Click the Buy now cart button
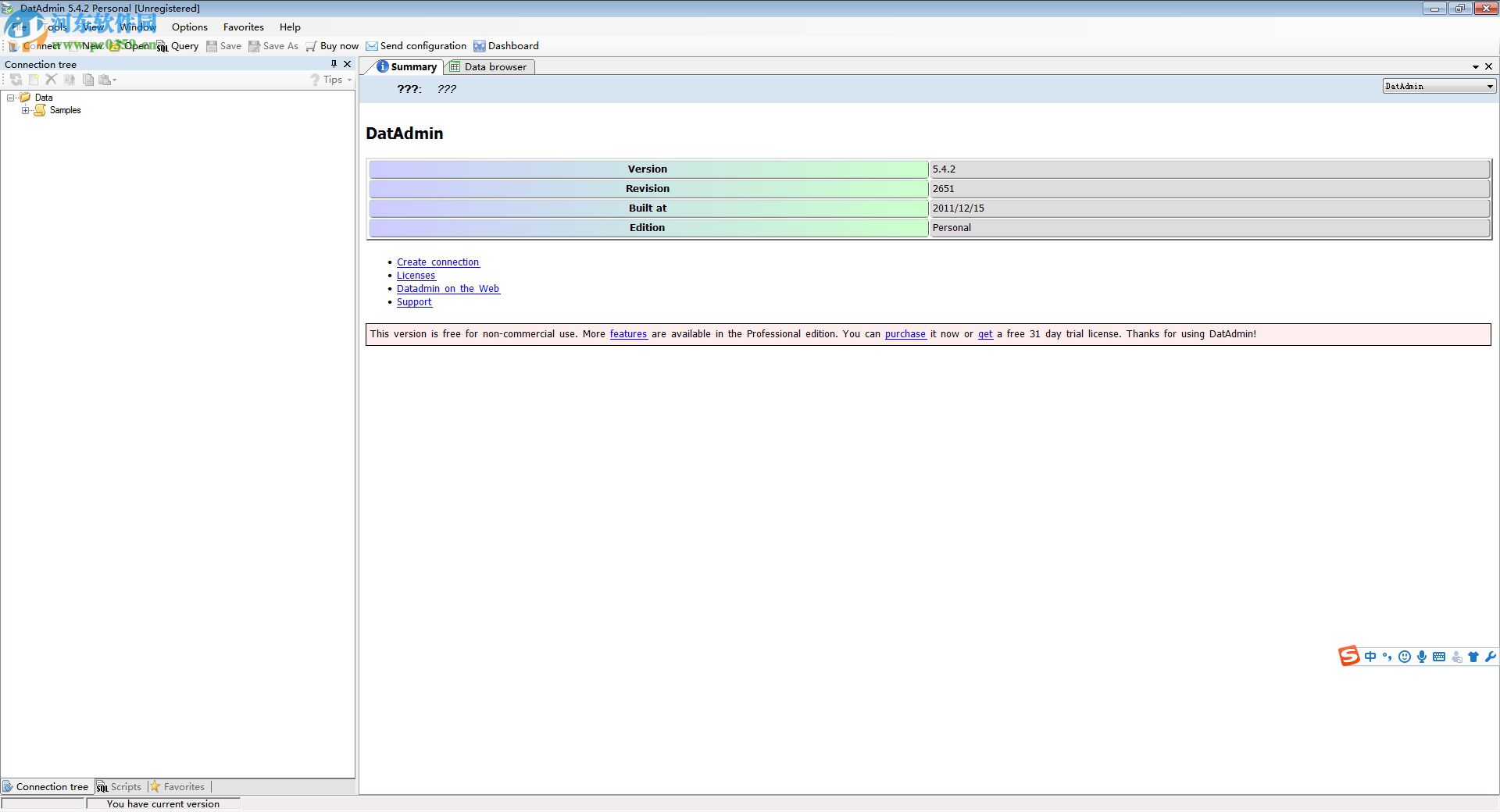1500x812 pixels. click(332, 46)
